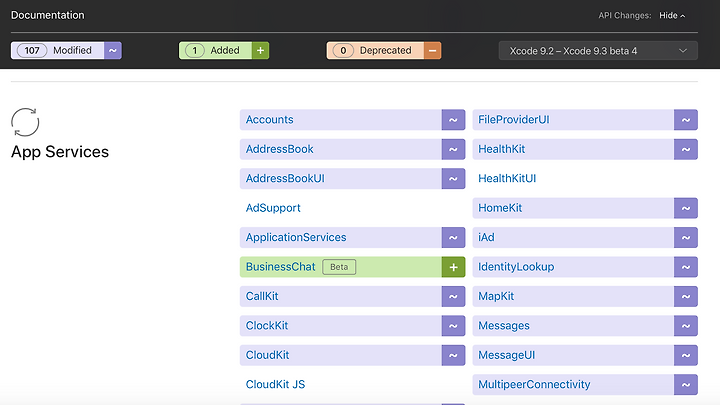Open the CloudKit framework link
This screenshot has height=405, width=720.
tap(267, 355)
